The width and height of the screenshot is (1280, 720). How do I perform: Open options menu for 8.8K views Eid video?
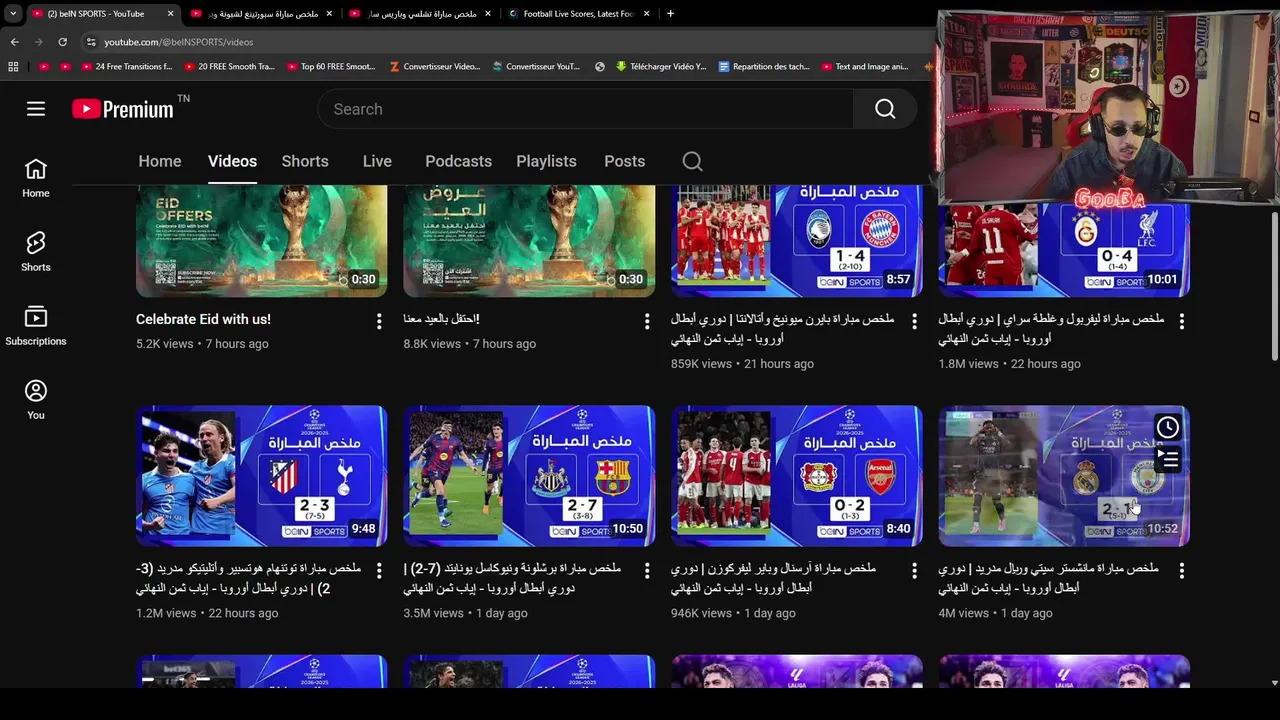(x=647, y=321)
